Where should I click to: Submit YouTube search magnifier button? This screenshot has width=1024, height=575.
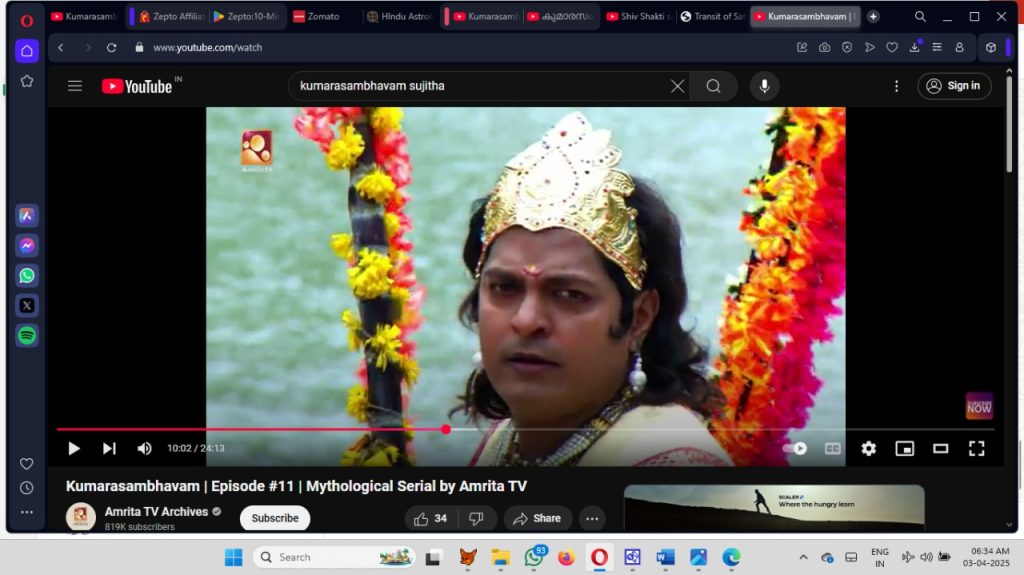(x=714, y=86)
